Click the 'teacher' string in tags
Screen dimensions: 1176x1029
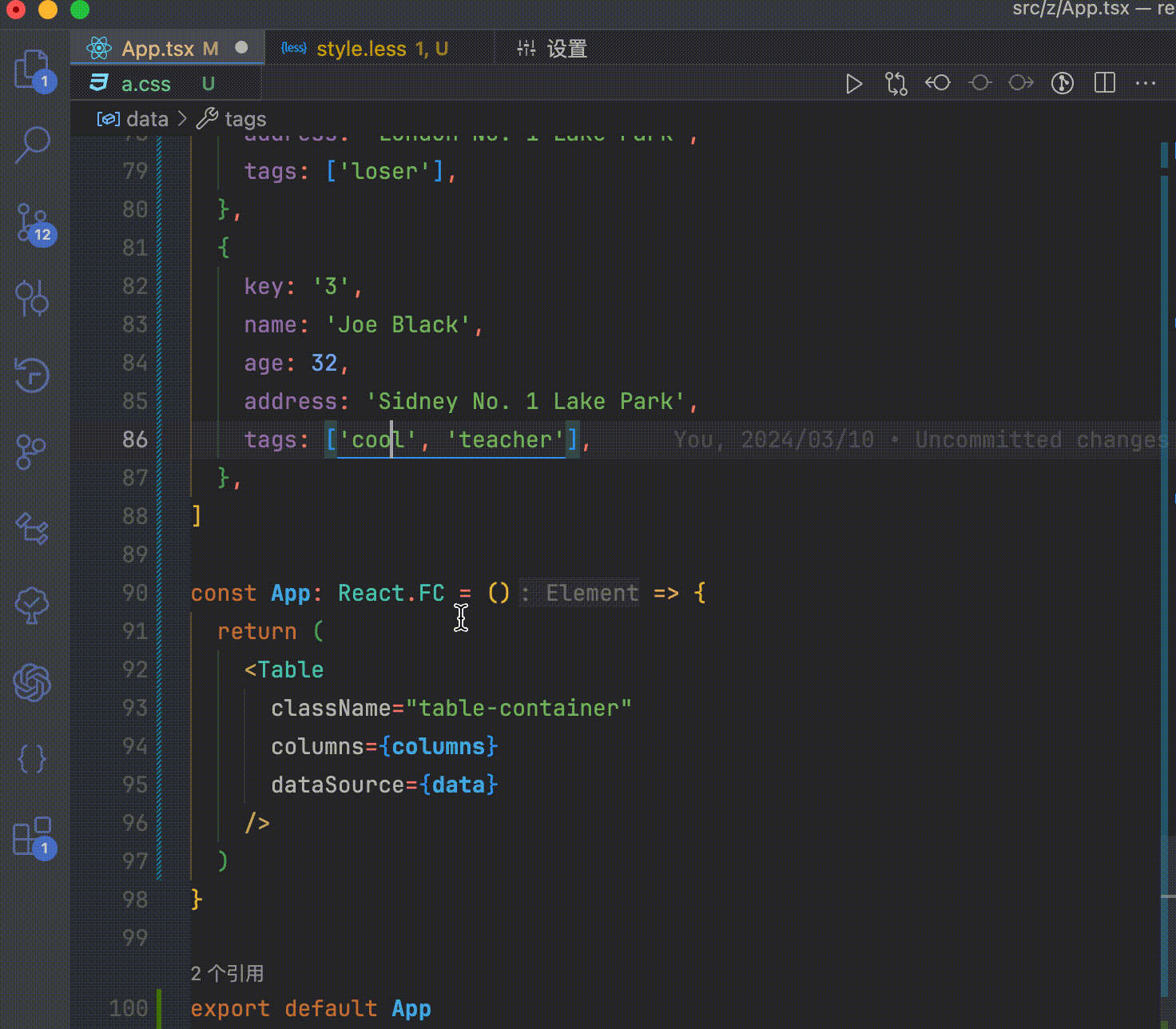point(505,439)
